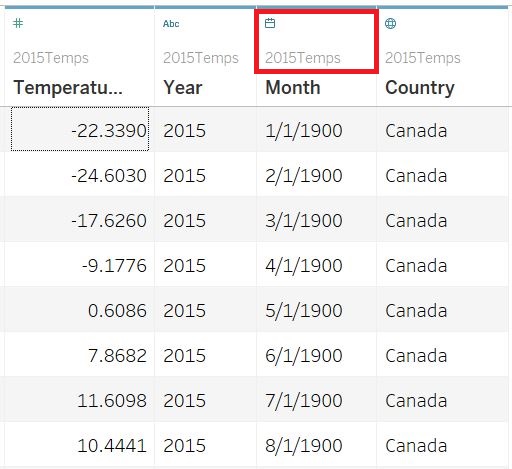Image resolution: width=512 pixels, height=469 pixels.
Task: Click the temperature value 11.6098
Action: [112, 400]
